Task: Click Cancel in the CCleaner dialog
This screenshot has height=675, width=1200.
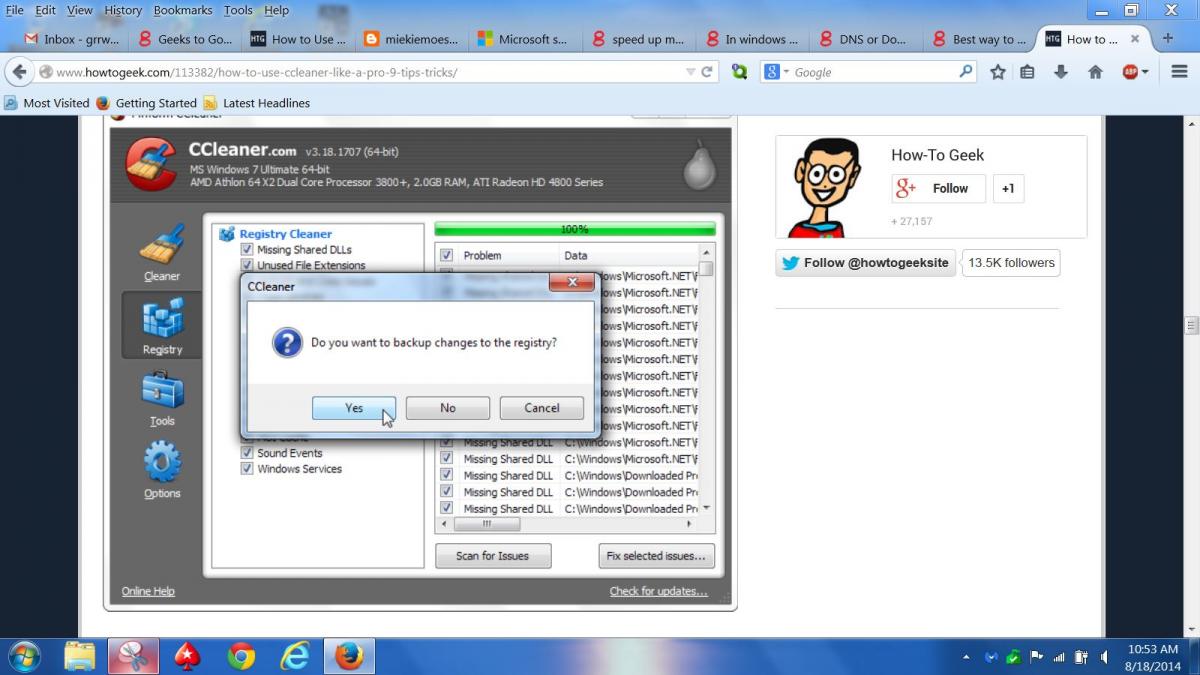Action: (x=542, y=408)
